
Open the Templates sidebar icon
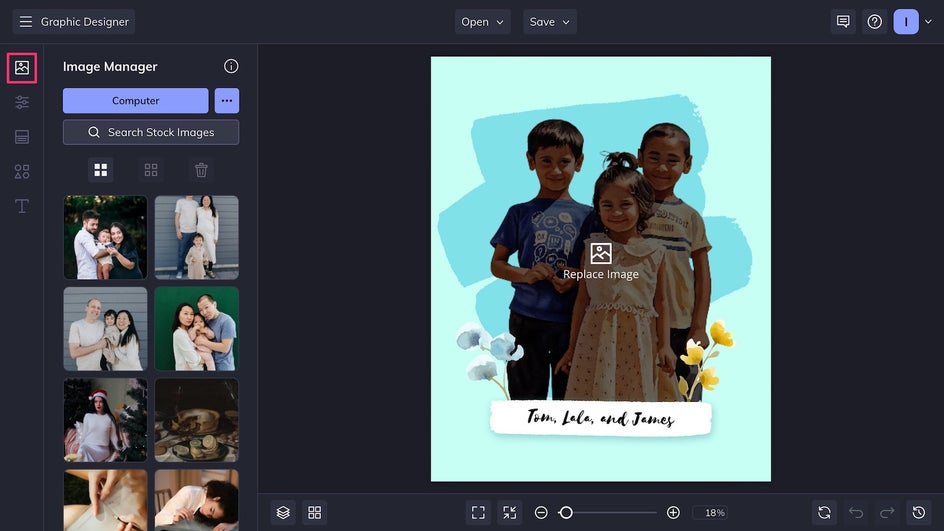click(x=22, y=137)
